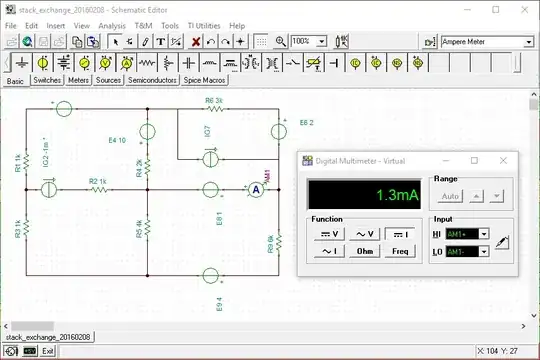Choose the battery component icon
The width and height of the screenshot is (540, 360).
[64, 63]
